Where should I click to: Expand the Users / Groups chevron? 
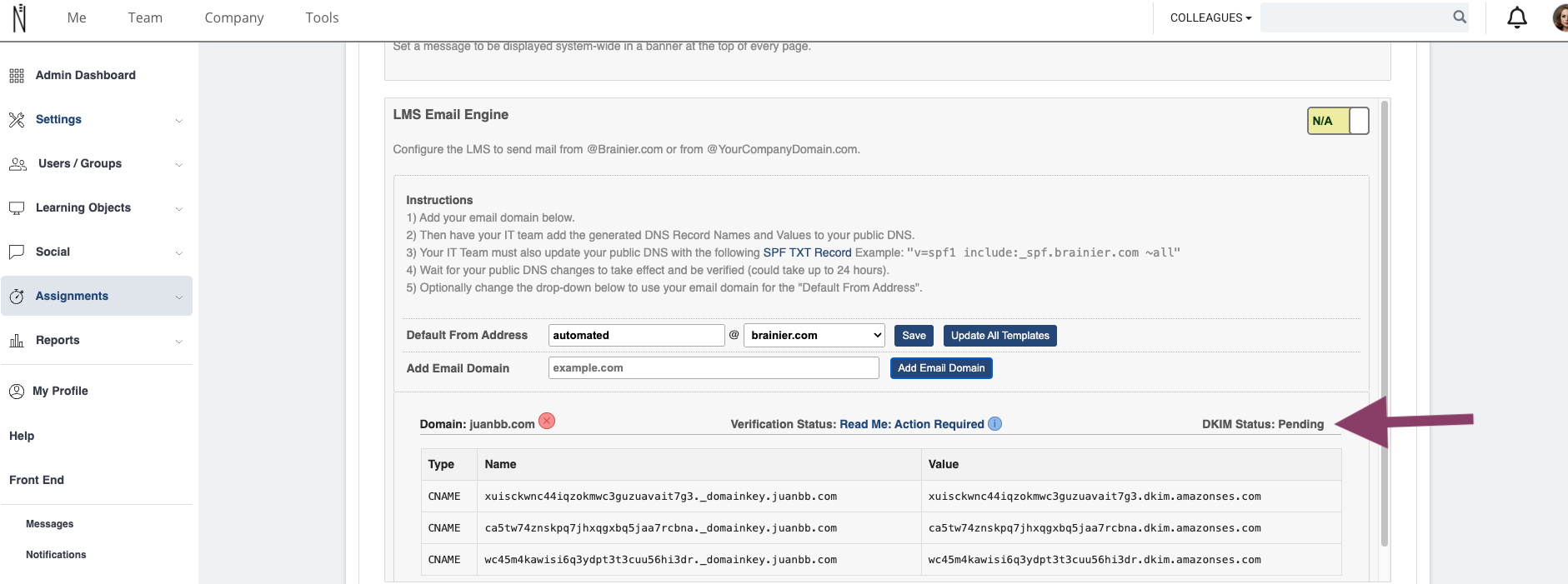(x=178, y=165)
